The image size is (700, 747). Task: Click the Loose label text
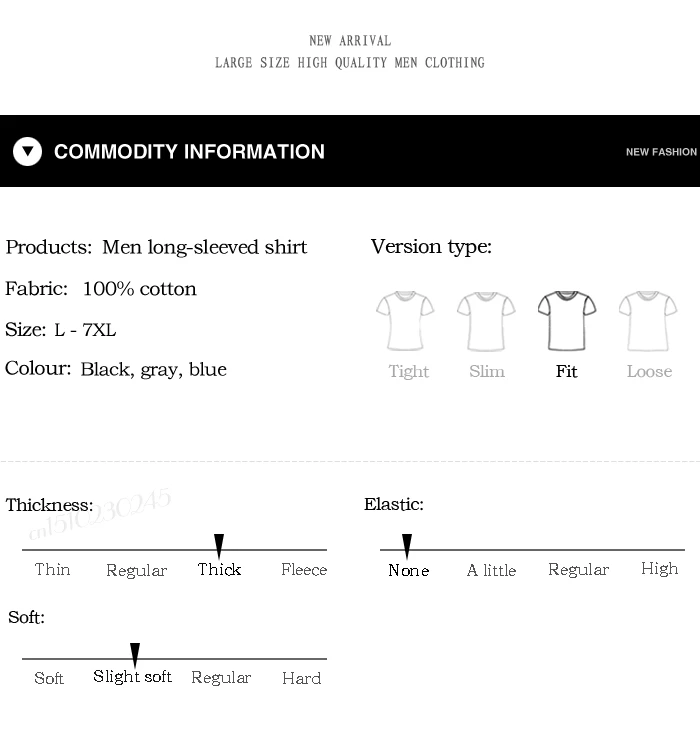pyautogui.click(x=649, y=371)
